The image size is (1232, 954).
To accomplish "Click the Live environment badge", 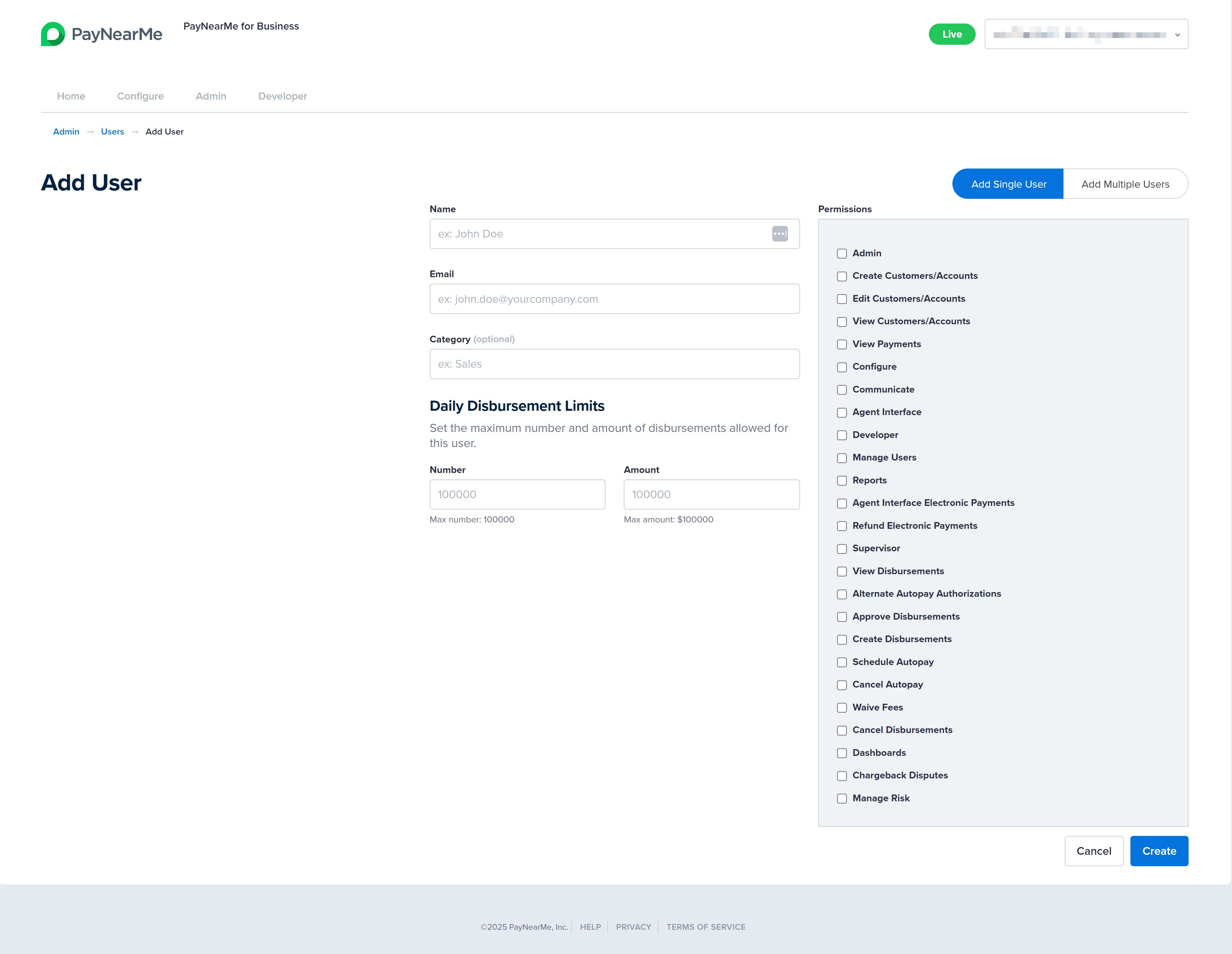I will pyautogui.click(x=952, y=34).
